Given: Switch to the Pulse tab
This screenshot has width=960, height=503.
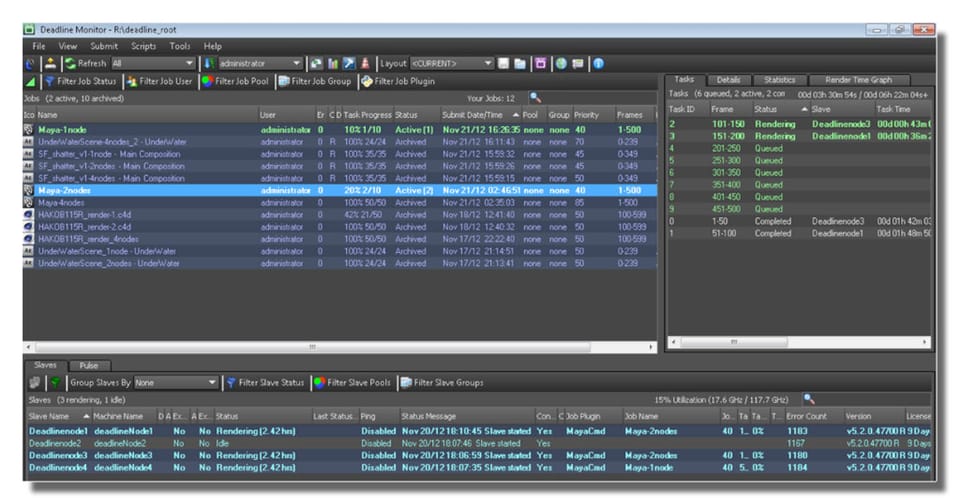Looking at the screenshot, I should [88, 365].
